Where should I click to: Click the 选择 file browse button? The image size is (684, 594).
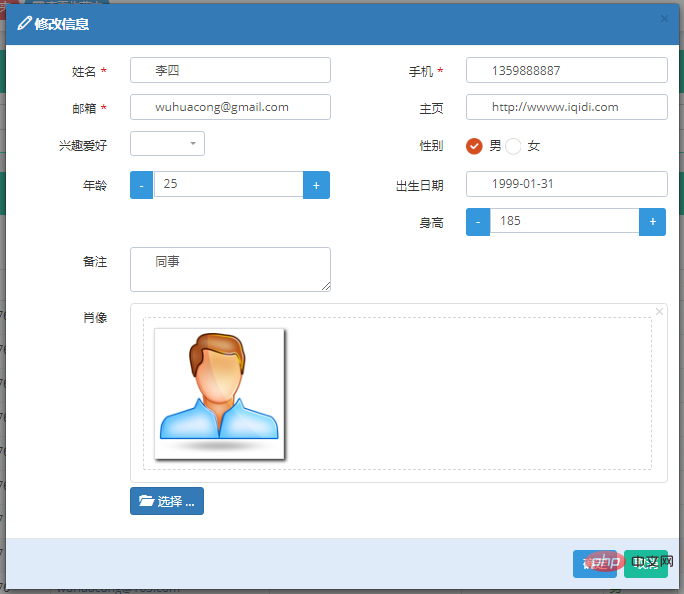[x=167, y=501]
